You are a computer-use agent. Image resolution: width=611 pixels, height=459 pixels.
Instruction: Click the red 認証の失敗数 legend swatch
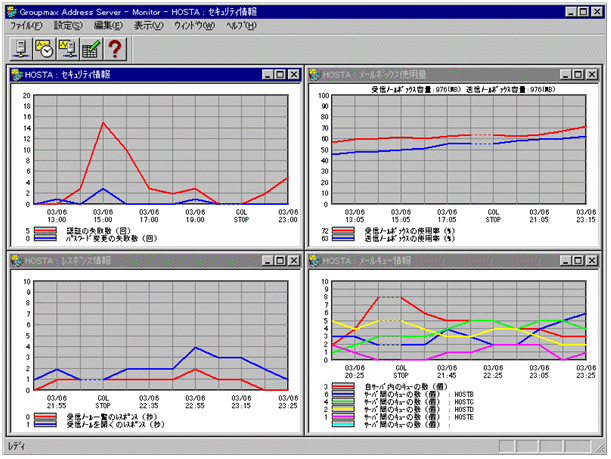[x=46, y=229]
